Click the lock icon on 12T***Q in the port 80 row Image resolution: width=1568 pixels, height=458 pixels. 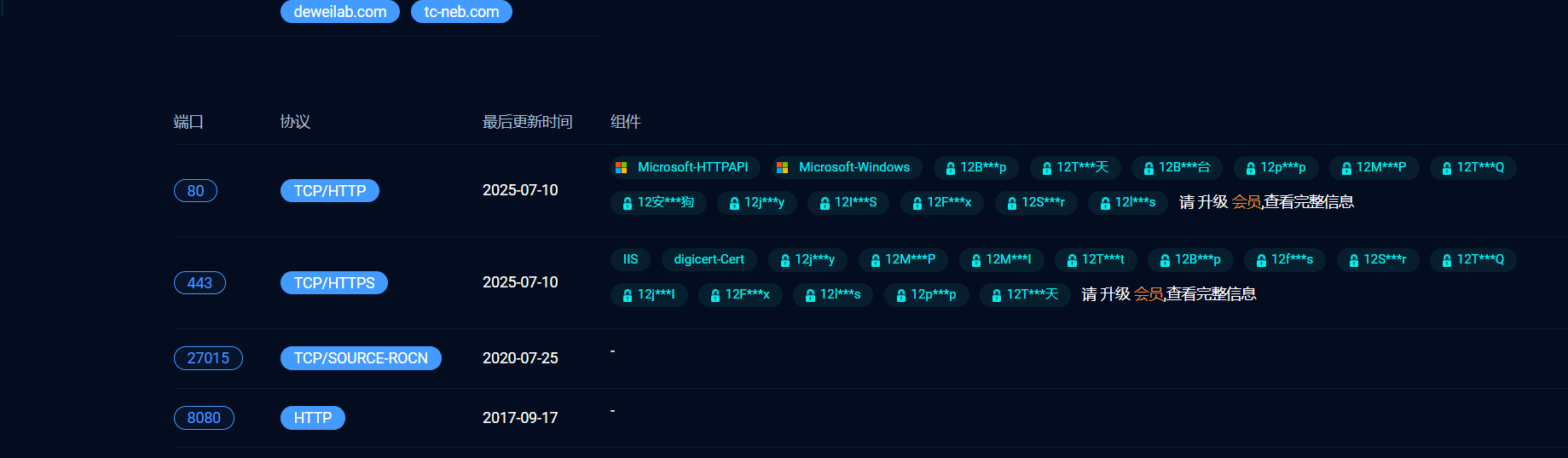(1447, 168)
